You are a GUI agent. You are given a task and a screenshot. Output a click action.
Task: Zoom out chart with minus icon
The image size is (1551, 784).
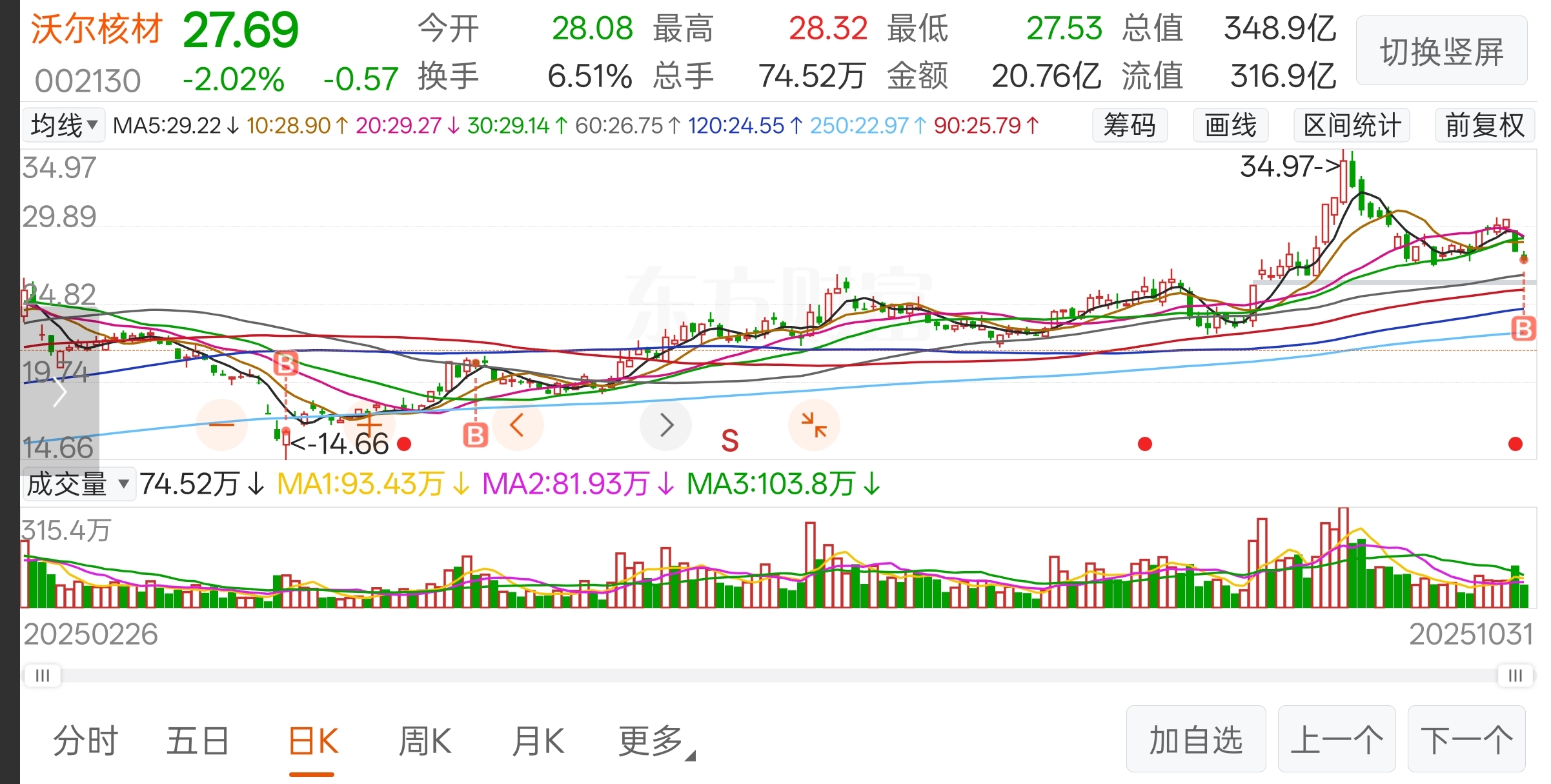(221, 425)
